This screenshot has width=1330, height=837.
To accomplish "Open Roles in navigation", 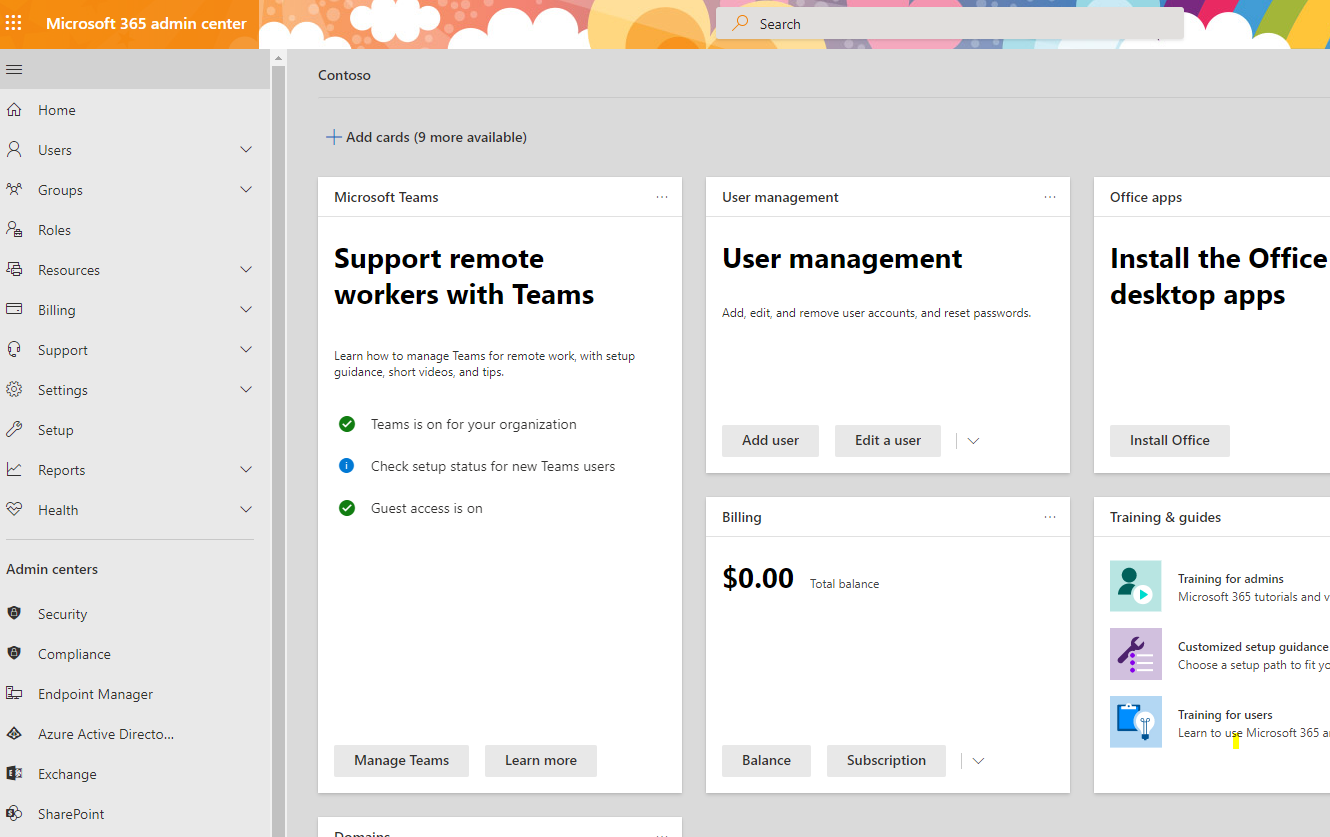I will 54,230.
